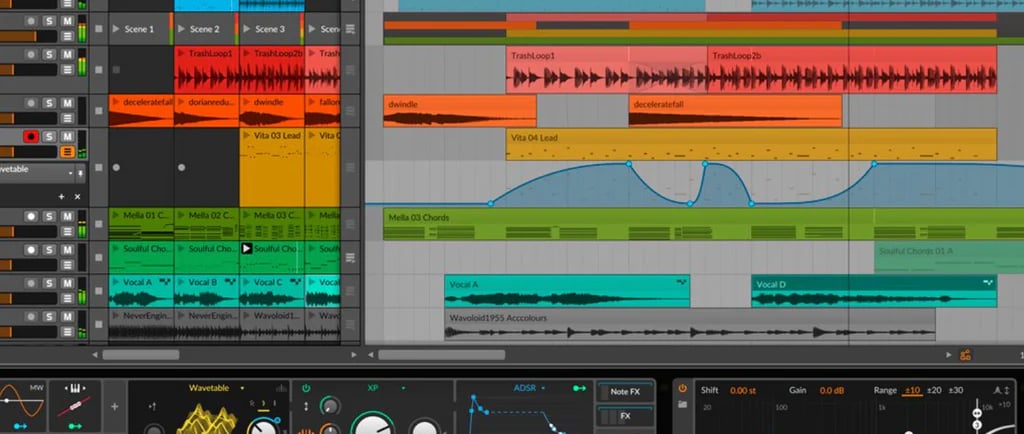This screenshot has width=1024, height=434.
Task: Click the orange lane icon on the Vita track
Action: 67,152
